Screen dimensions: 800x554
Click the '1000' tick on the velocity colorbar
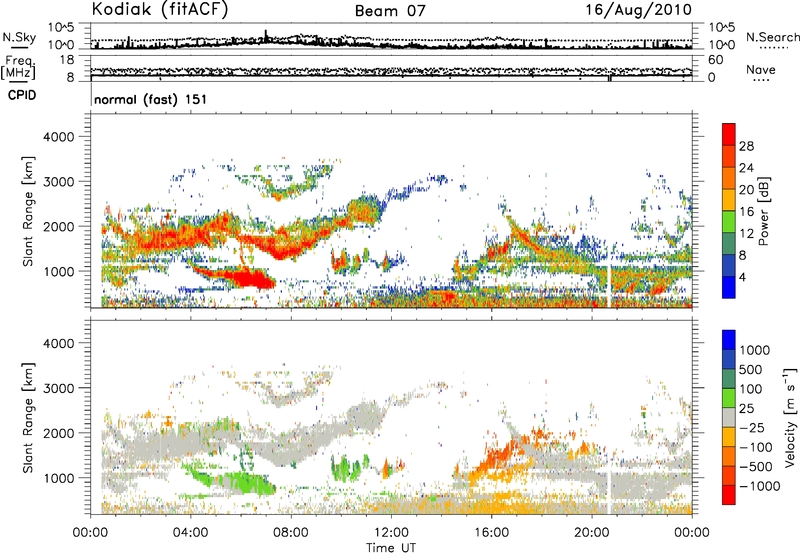tap(754, 350)
